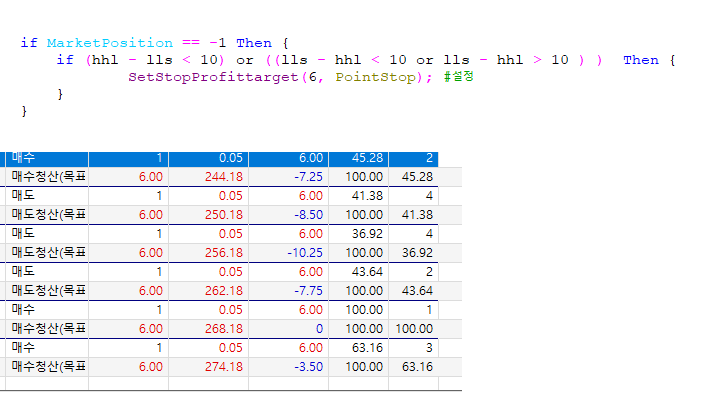
Task: Select the 매도 row showing 36.92
Action: pyautogui.click(x=47, y=234)
